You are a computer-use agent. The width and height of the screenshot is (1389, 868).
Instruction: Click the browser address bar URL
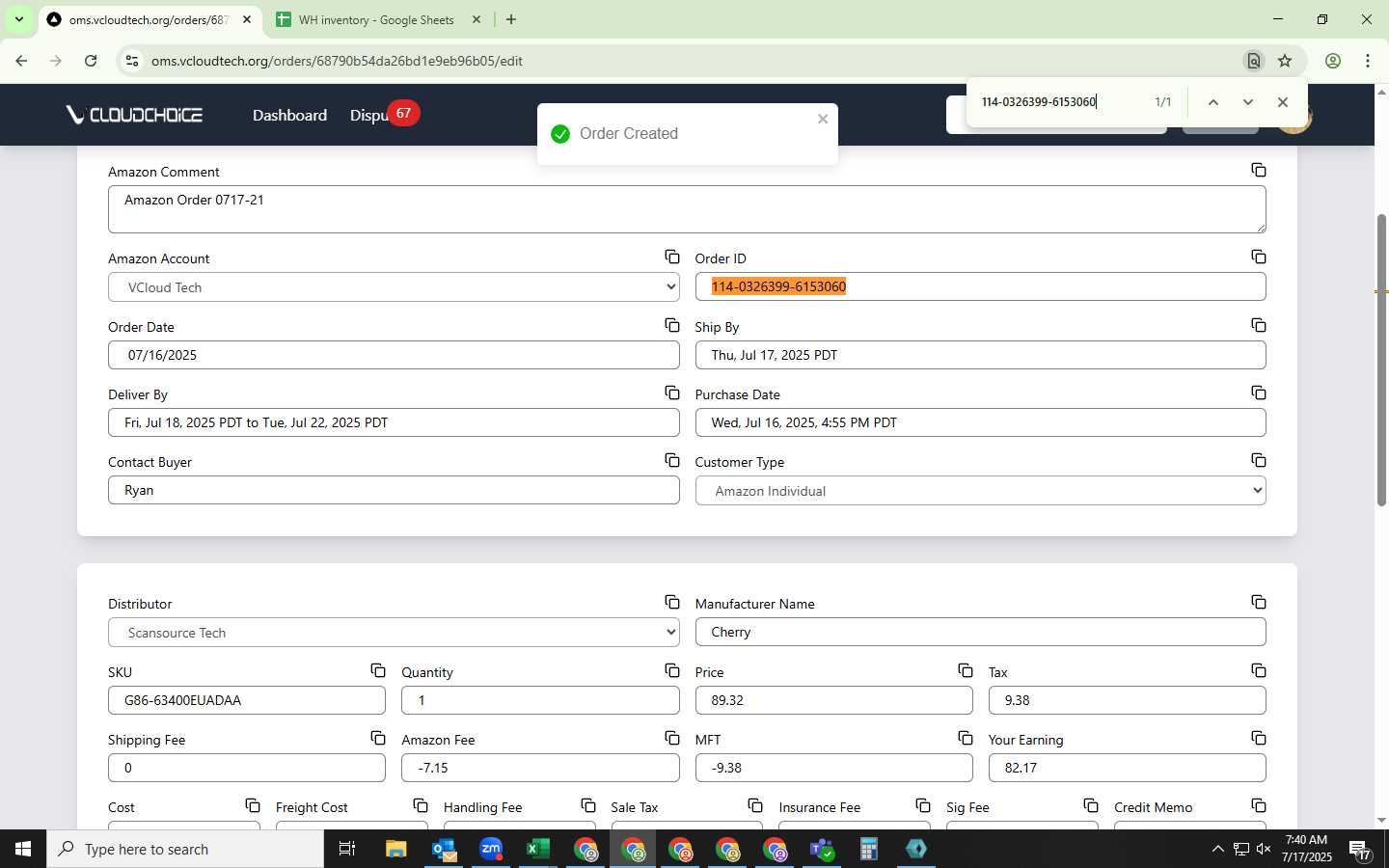(x=337, y=61)
